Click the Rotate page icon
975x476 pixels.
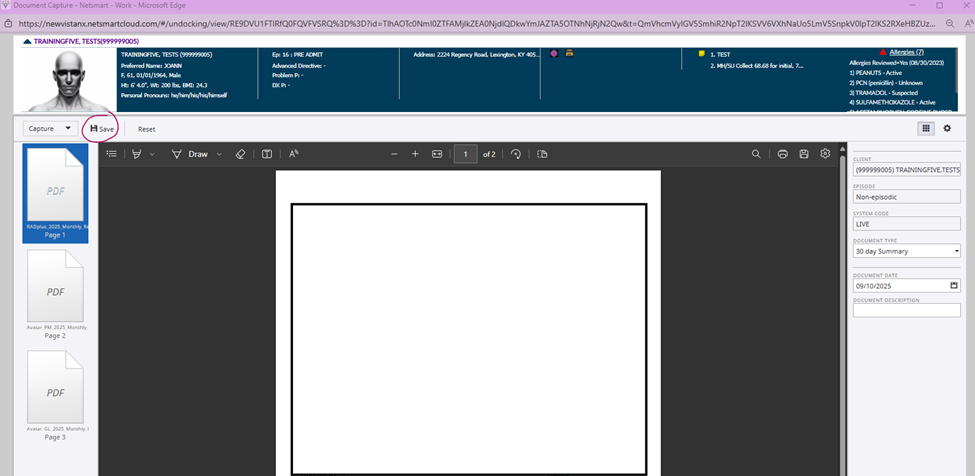[516, 154]
